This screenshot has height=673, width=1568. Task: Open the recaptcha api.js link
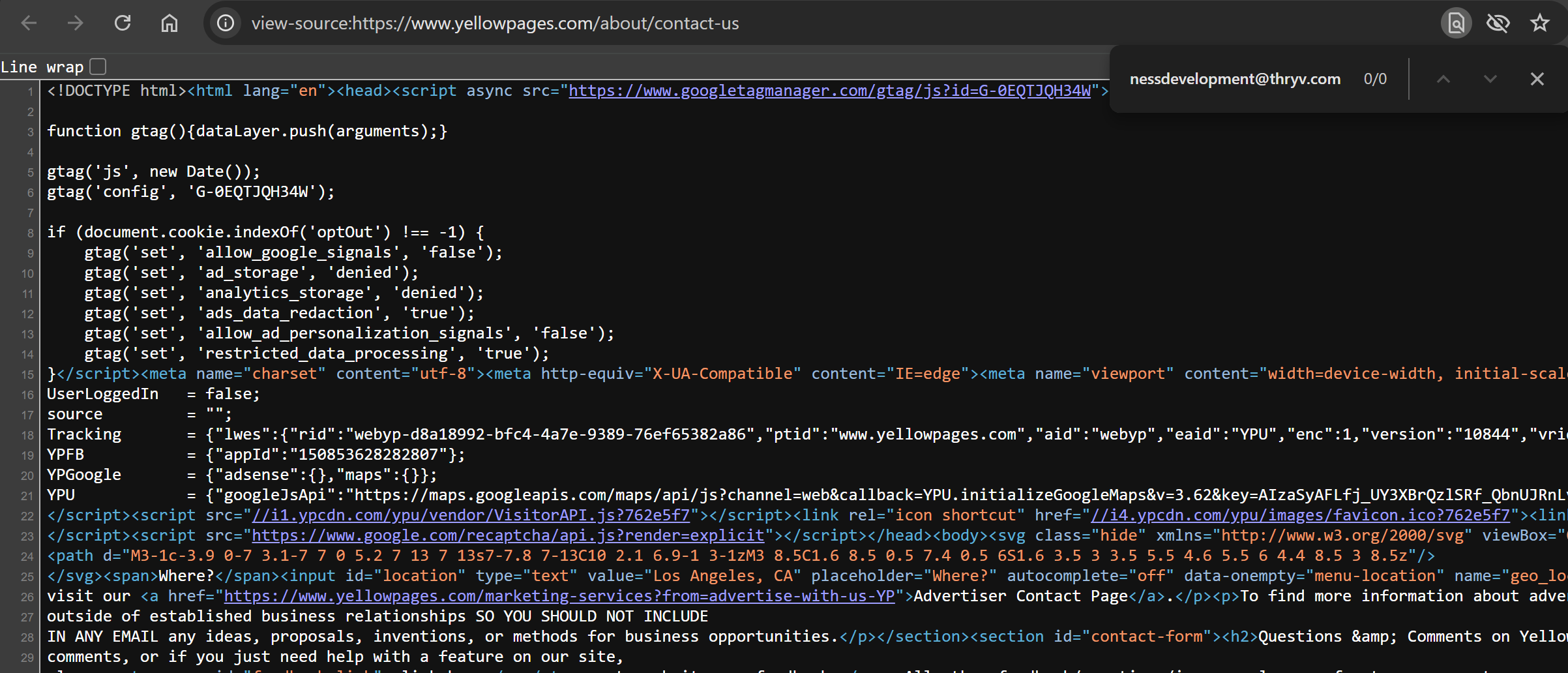coord(509,535)
